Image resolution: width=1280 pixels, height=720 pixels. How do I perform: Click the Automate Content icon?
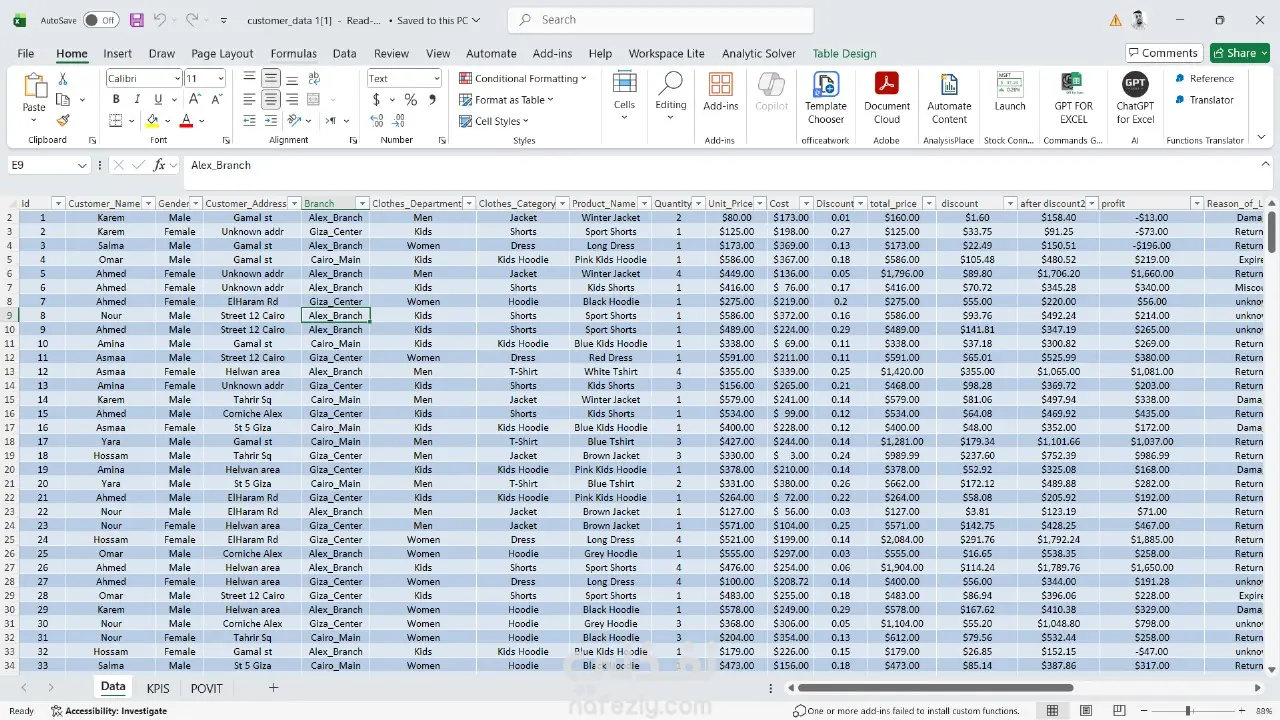(x=949, y=98)
